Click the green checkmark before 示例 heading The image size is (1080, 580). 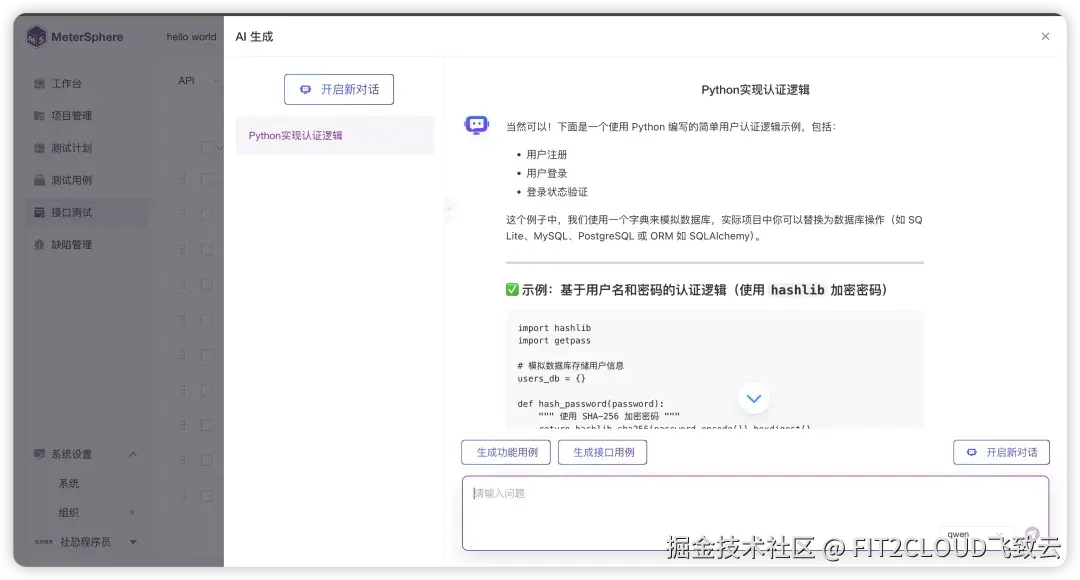point(512,289)
